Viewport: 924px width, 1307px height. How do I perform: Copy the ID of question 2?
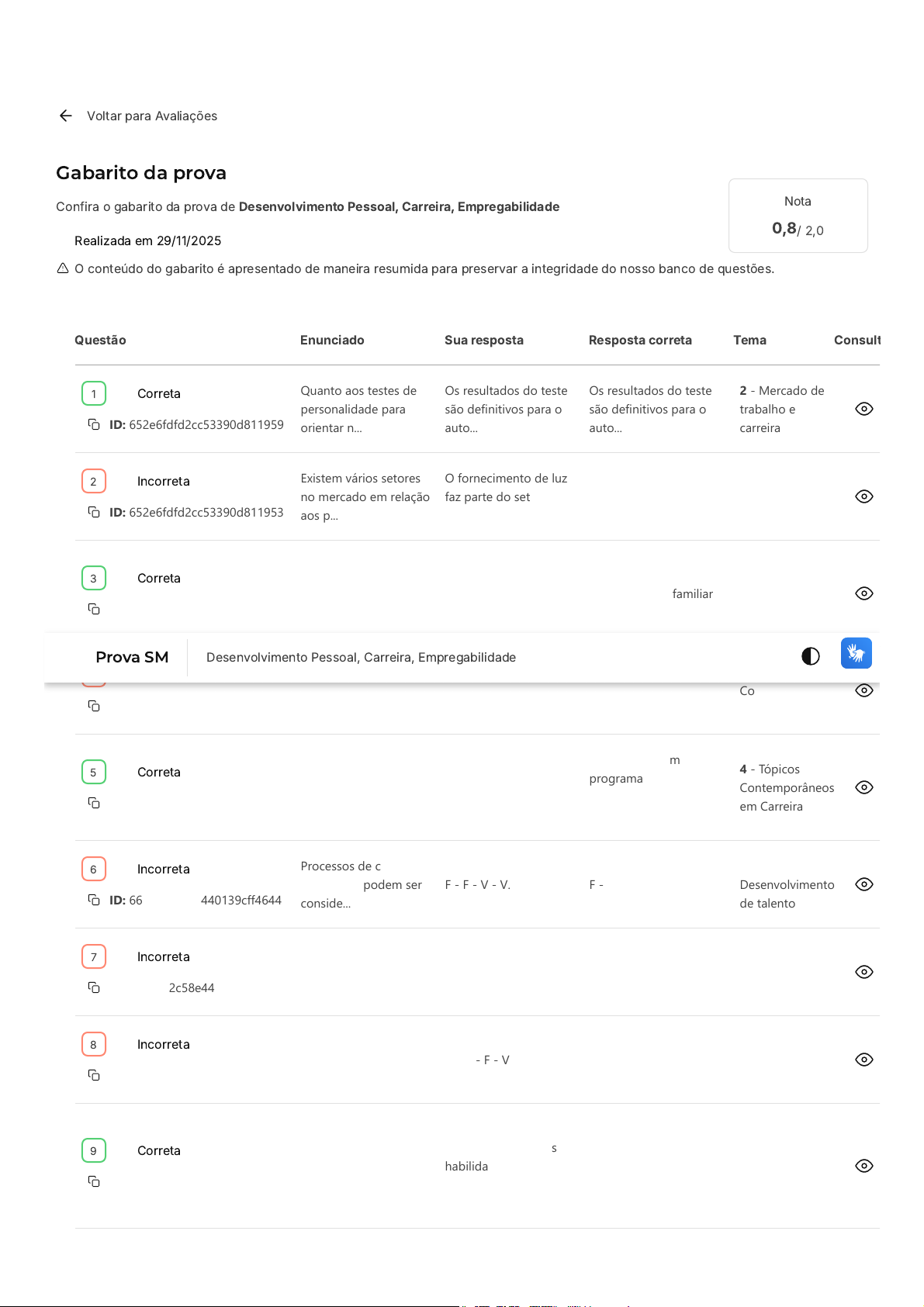(94, 512)
